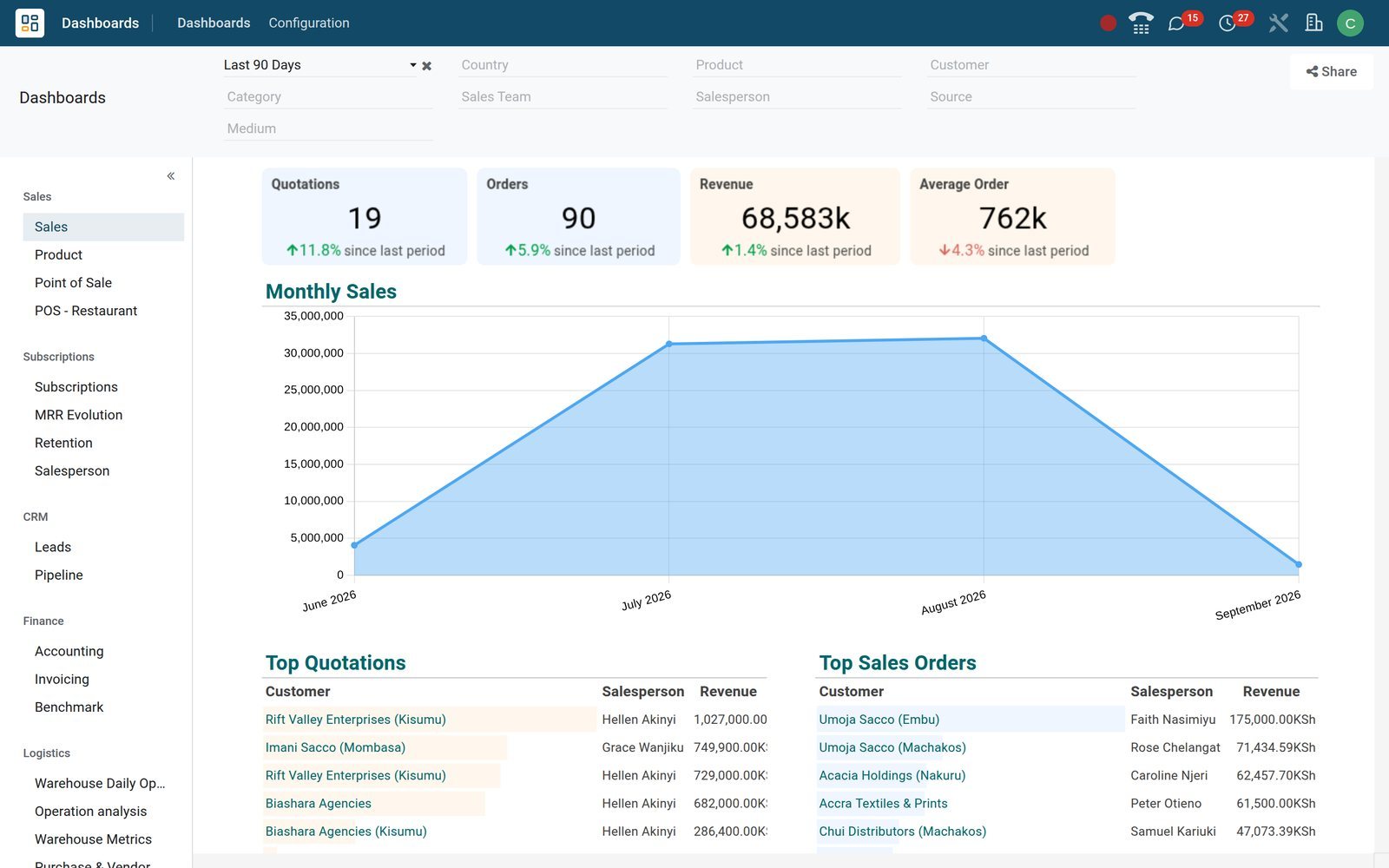Open Accra Textiles & Prints order link
The width and height of the screenshot is (1389, 868).
click(x=883, y=804)
